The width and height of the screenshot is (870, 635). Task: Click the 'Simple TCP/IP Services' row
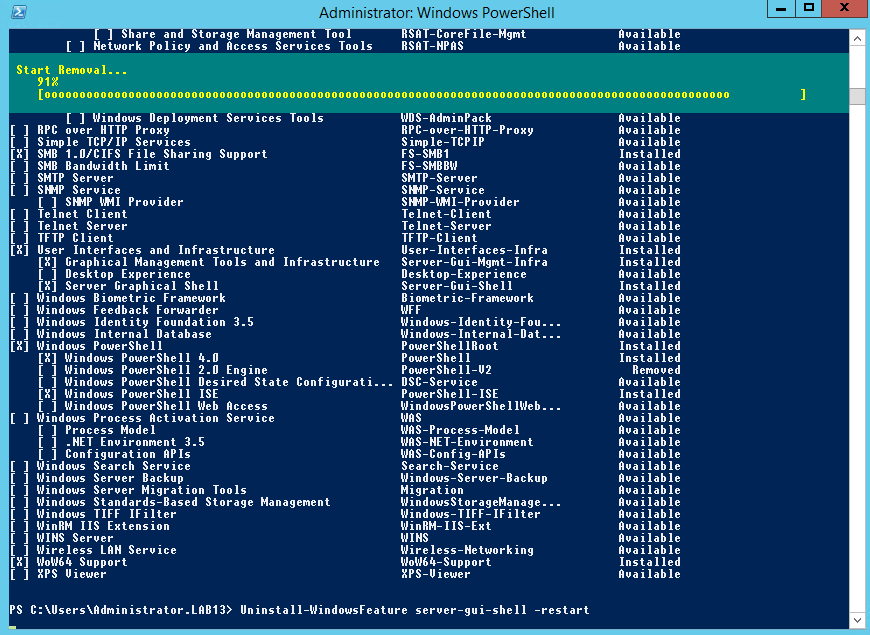click(345, 142)
